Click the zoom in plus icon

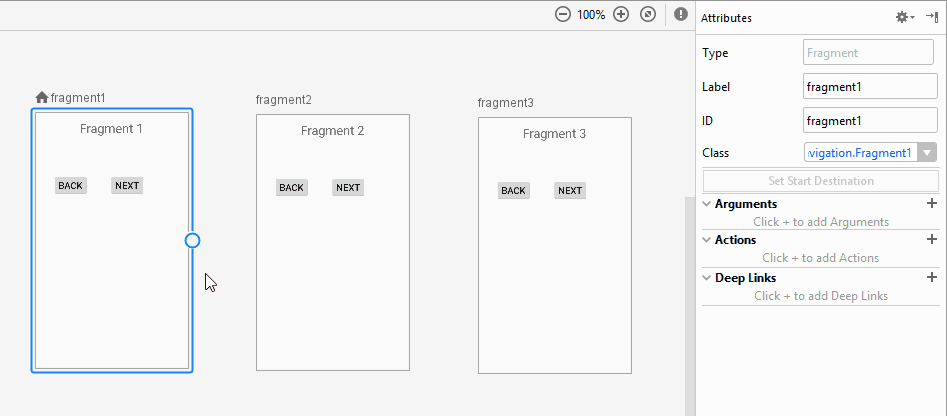point(621,15)
